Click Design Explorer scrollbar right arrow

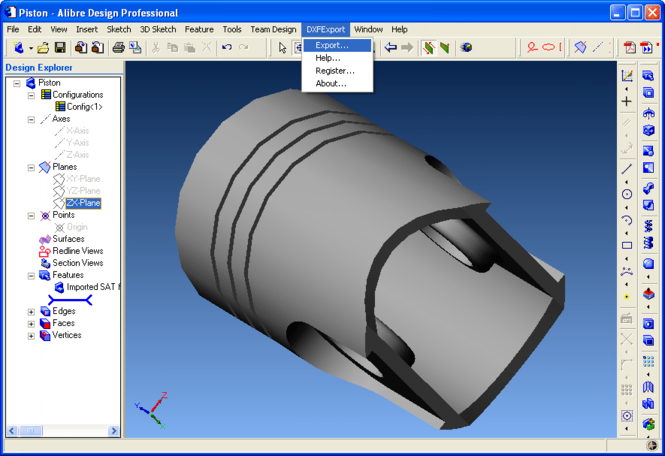[x=114, y=431]
